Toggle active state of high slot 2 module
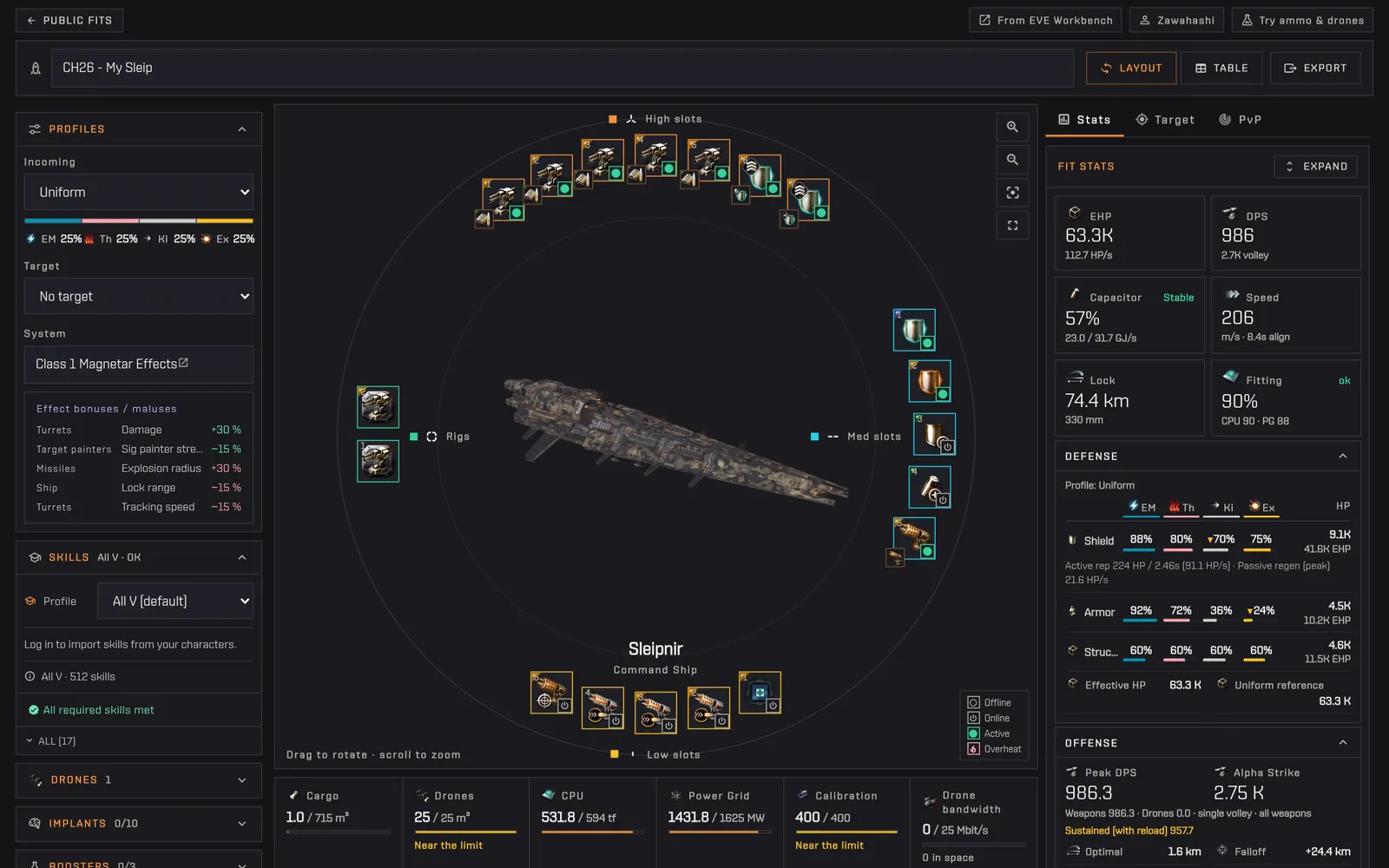This screenshot has height=868, width=1389. (x=565, y=188)
